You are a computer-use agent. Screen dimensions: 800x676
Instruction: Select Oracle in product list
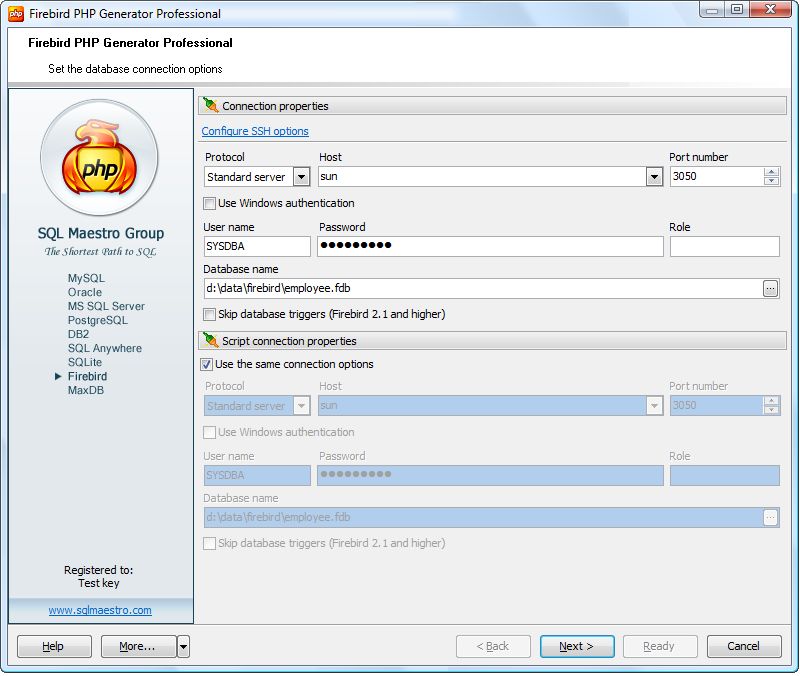pos(85,292)
